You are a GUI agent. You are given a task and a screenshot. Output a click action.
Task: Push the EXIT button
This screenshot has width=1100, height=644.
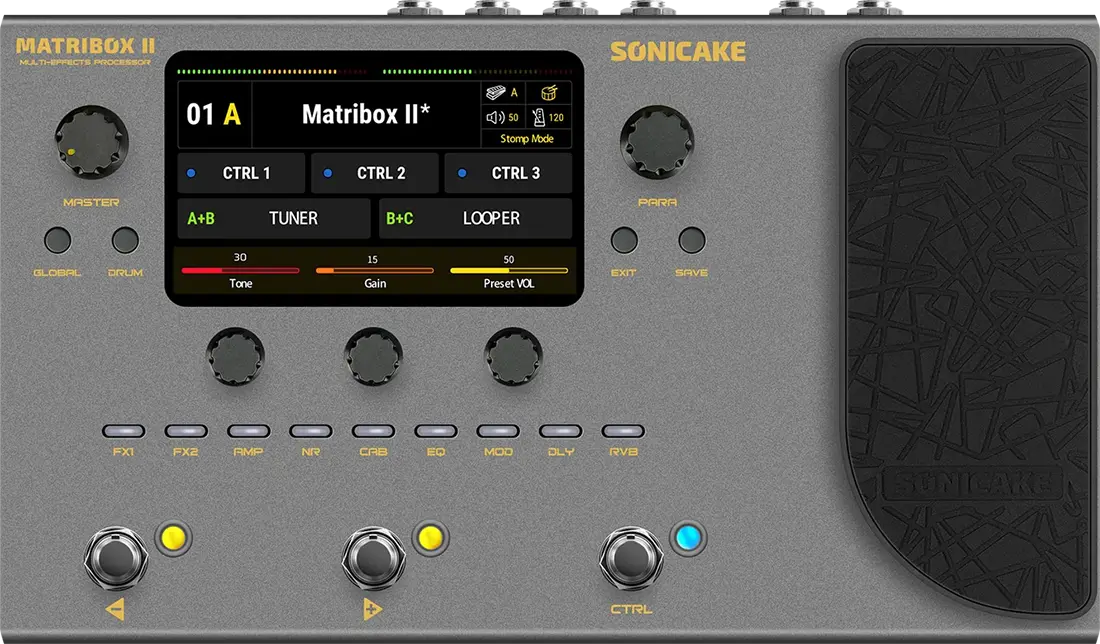coord(624,240)
